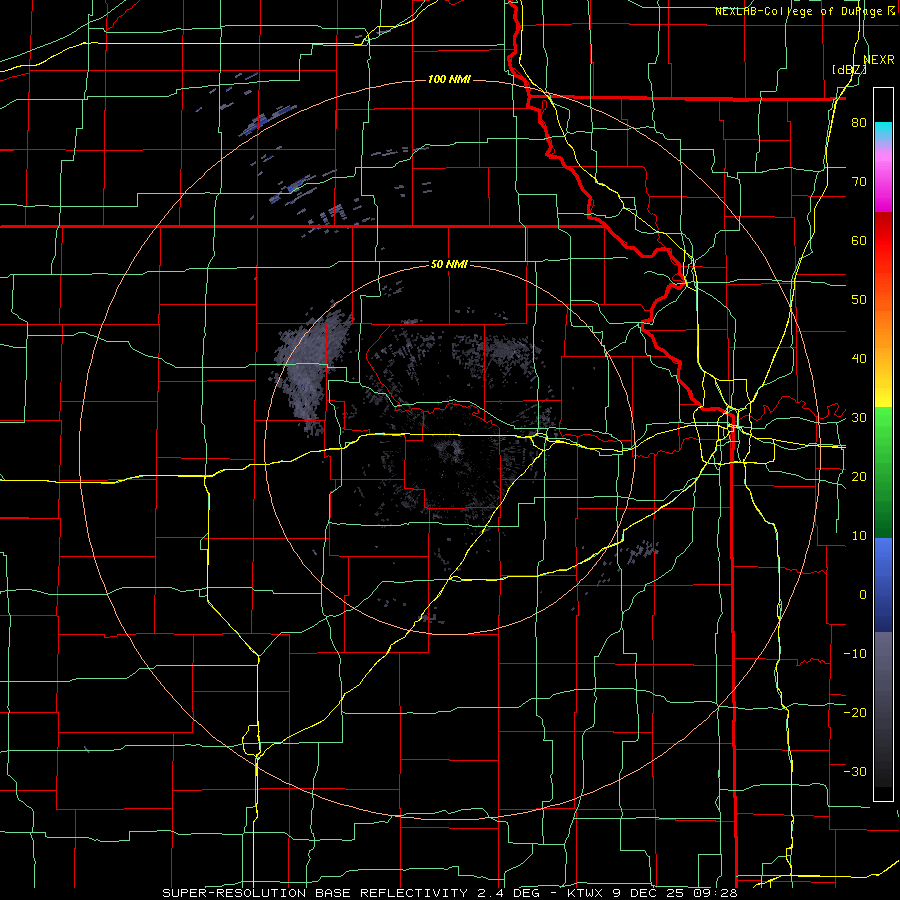Click the red segment of the color bar
900x900 pixels.
tap(883, 241)
